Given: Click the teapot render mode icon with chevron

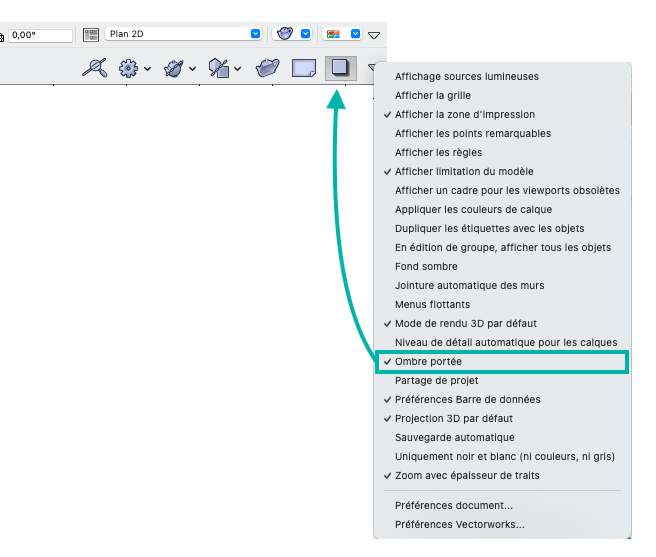Looking at the screenshot, I should point(174,68).
